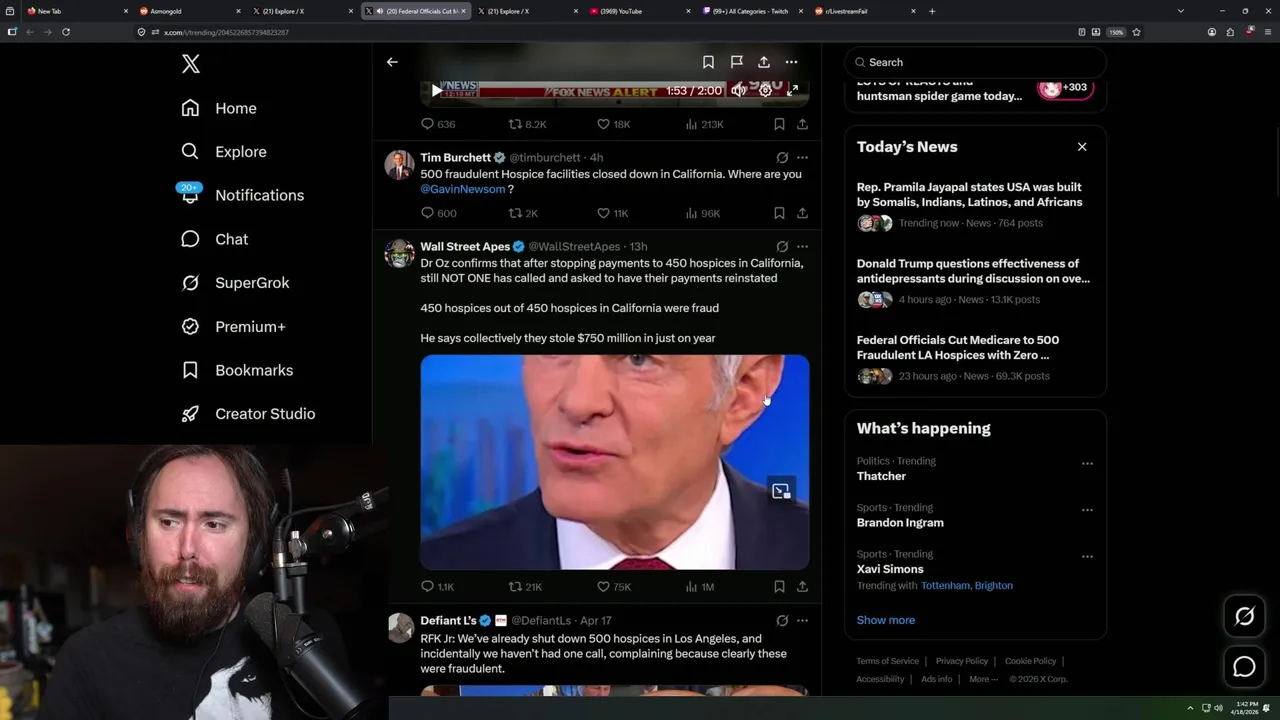Bookmark this trend via header bookmark icon
This screenshot has height=720, width=1280.
click(708, 62)
